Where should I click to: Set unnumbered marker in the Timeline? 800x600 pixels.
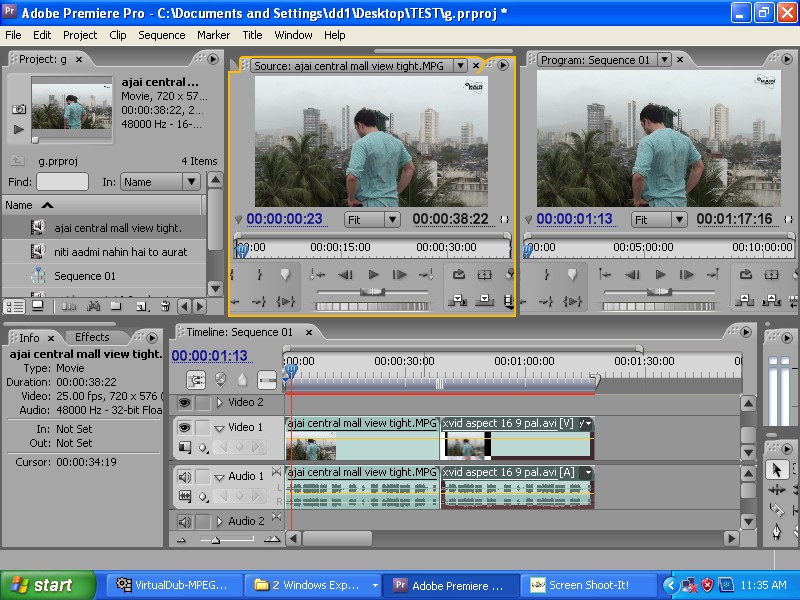point(242,379)
